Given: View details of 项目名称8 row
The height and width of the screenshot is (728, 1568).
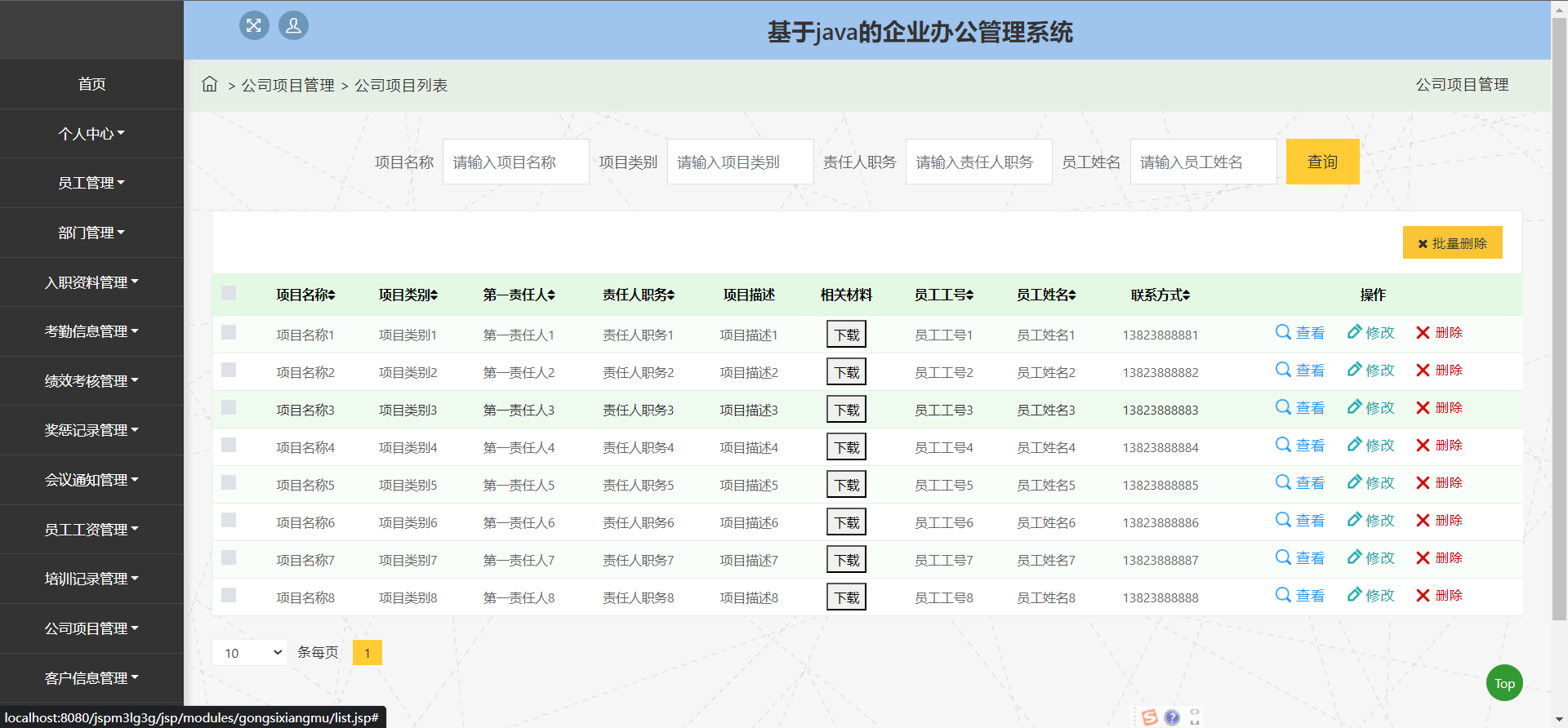Looking at the screenshot, I should pyautogui.click(x=1300, y=595).
